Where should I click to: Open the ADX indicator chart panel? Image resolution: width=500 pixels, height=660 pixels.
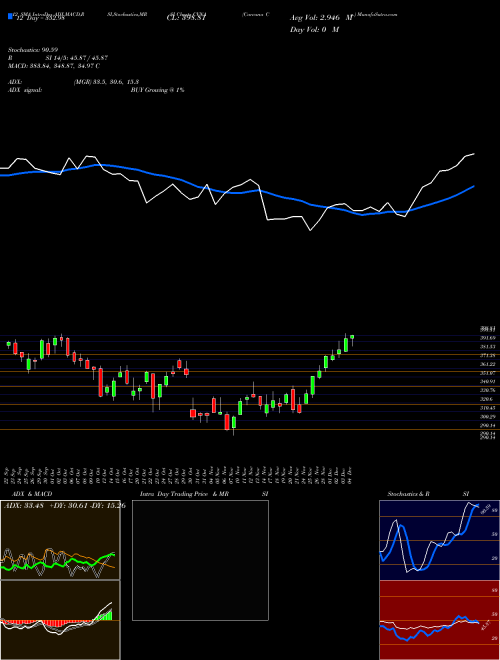[x=60, y=540]
